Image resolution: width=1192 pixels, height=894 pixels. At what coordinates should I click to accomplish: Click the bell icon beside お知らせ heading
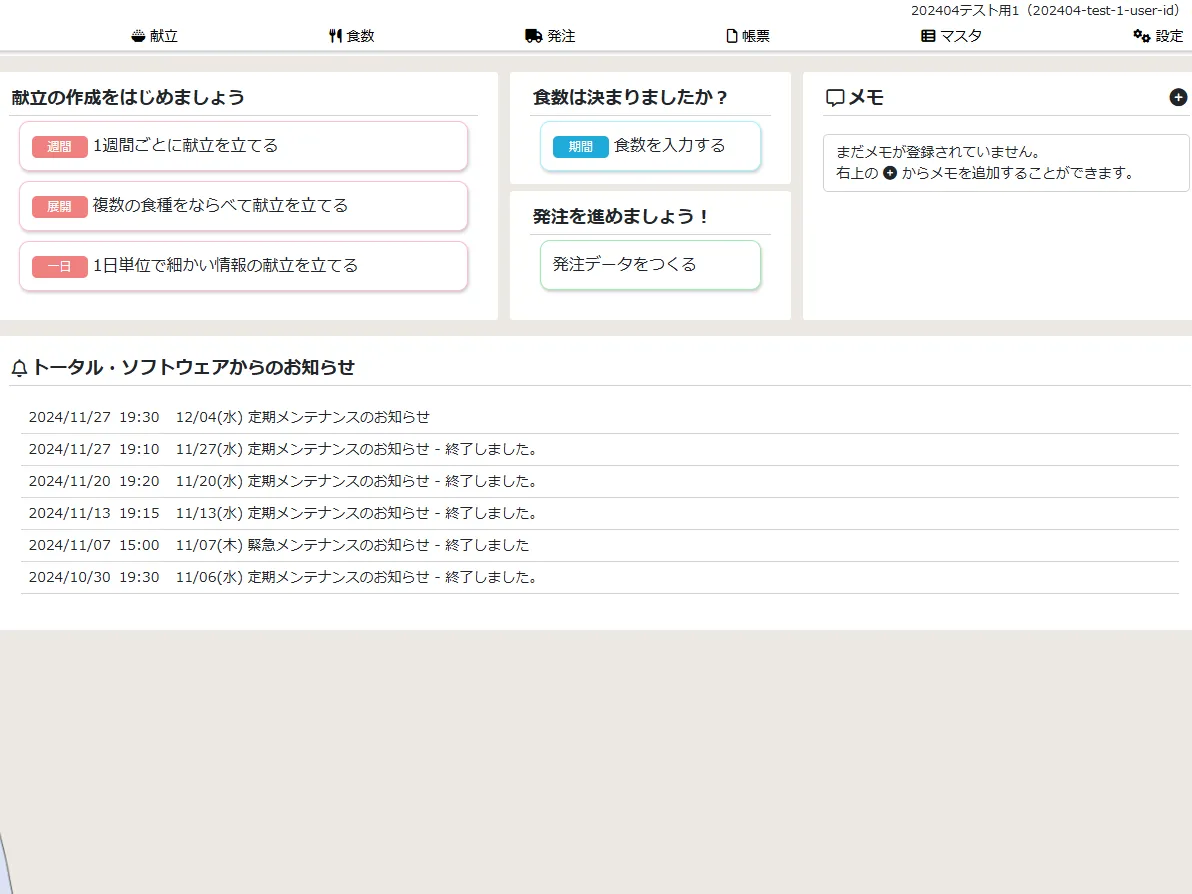point(19,368)
